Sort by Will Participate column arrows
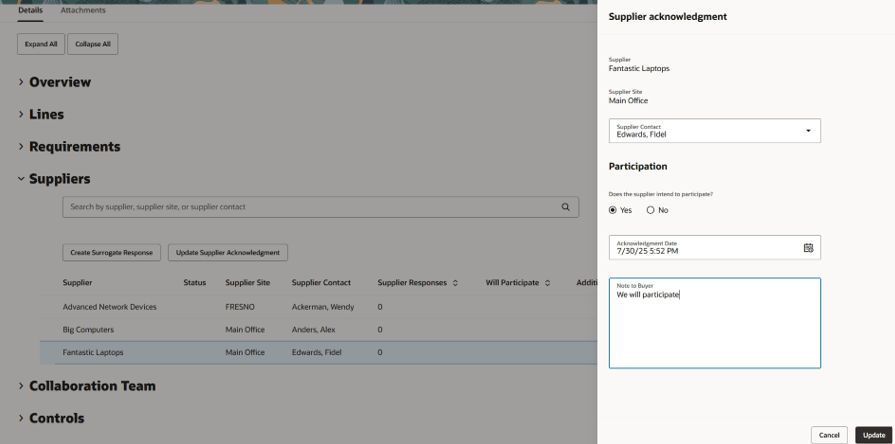This screenshot has height=444, width=895. pyautogui.click(x=547, y=283)
